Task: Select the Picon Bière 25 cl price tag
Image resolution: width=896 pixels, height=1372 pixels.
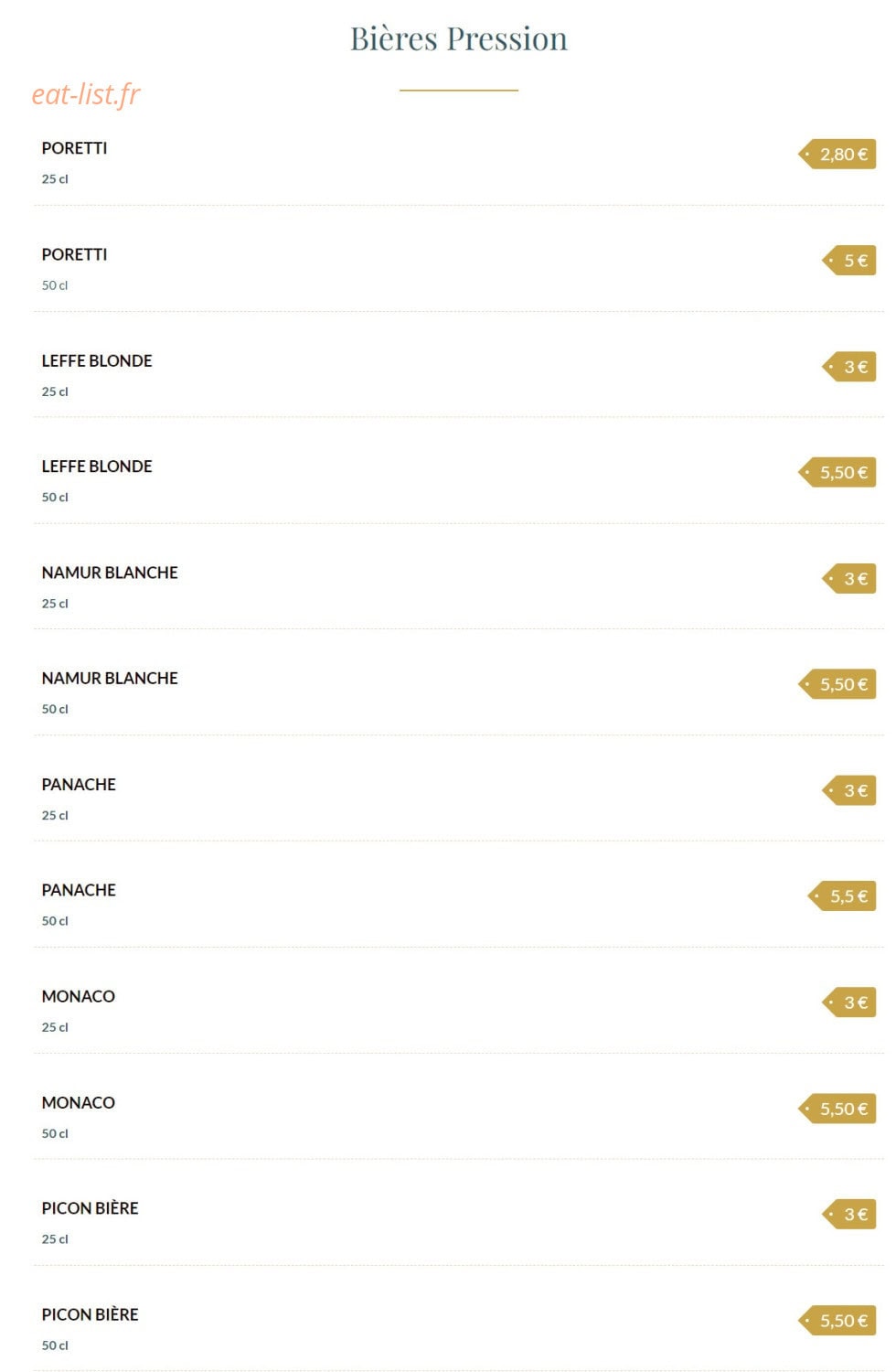Action: point(849,1214)
